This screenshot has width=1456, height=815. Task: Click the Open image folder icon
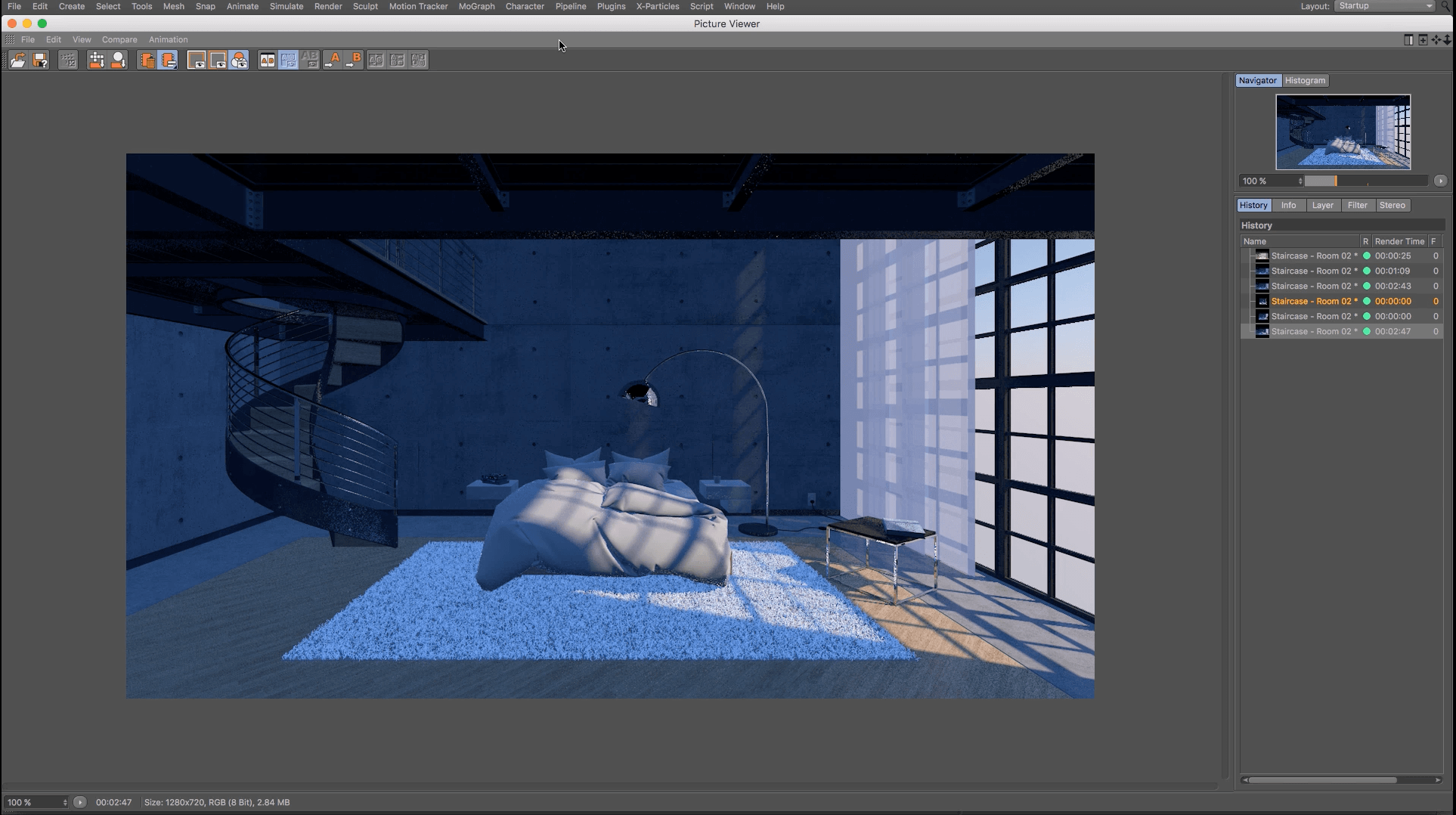click(17, 60)
